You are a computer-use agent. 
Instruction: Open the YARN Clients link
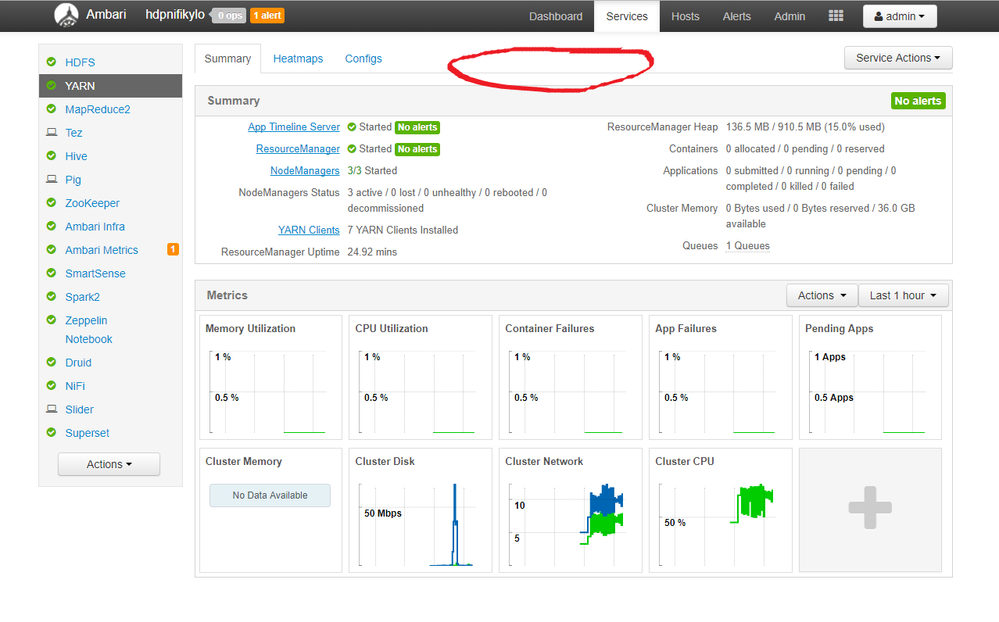tap(308, 230)
